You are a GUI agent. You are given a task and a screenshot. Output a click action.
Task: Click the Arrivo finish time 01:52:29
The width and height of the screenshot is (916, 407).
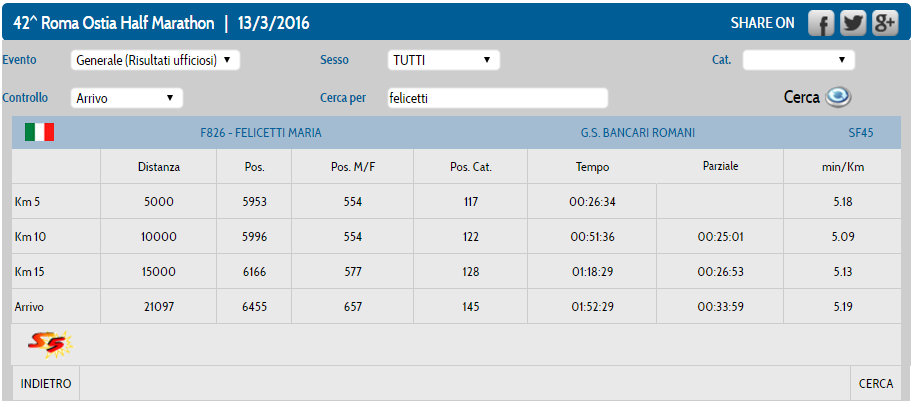pyautogui.click(x=591, y=307)
